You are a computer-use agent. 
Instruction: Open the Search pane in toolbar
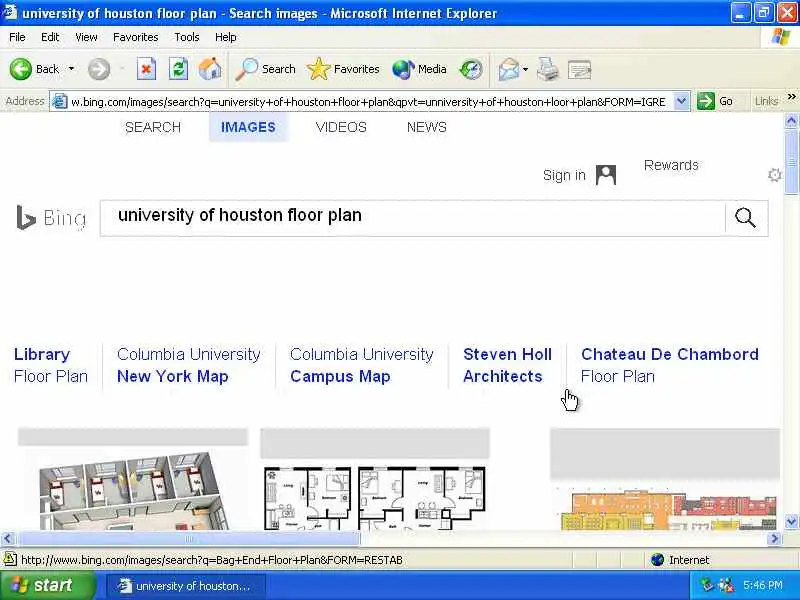tap(265, 69)
